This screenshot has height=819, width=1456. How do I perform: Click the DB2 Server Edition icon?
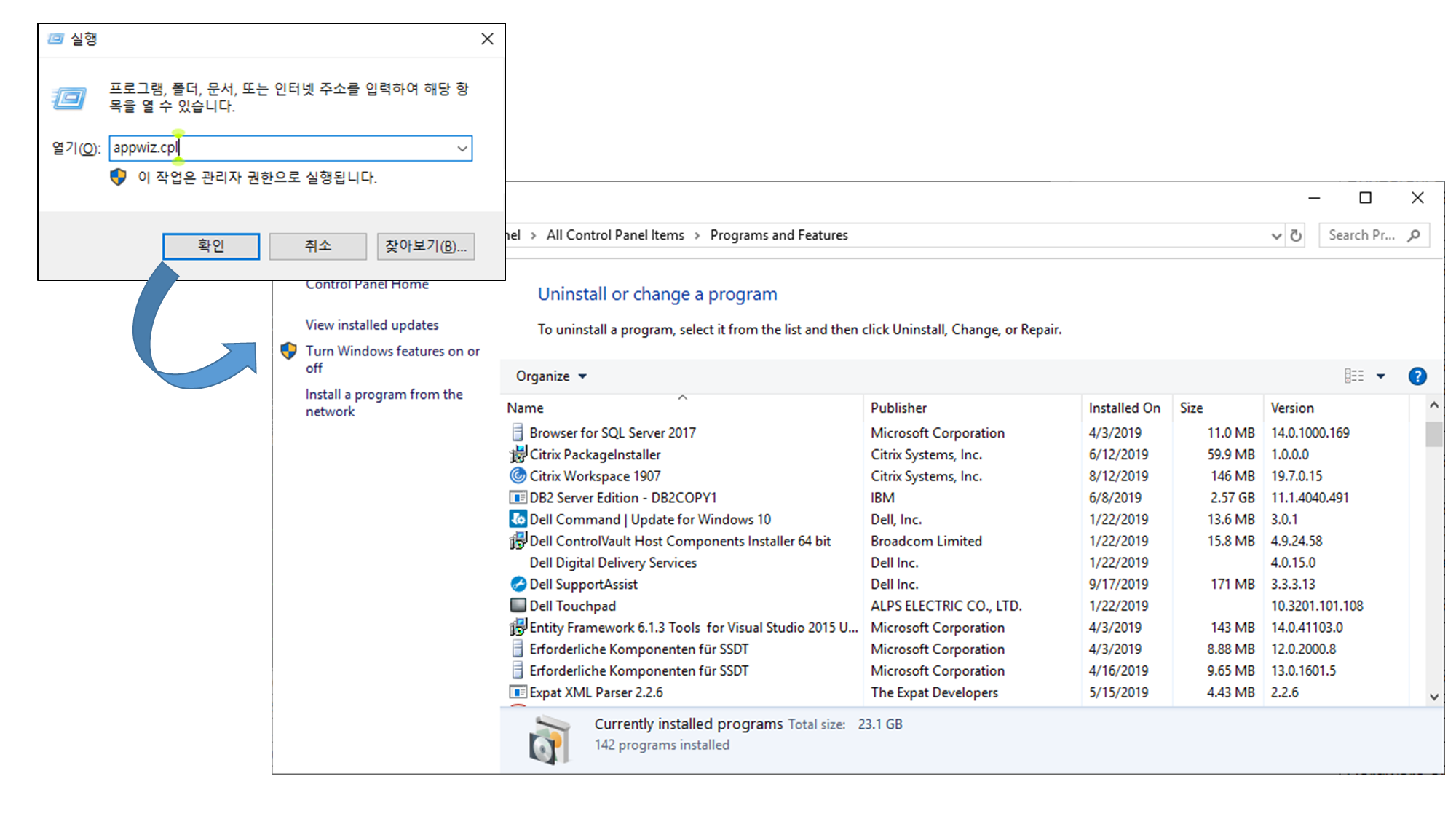[518, 498]
